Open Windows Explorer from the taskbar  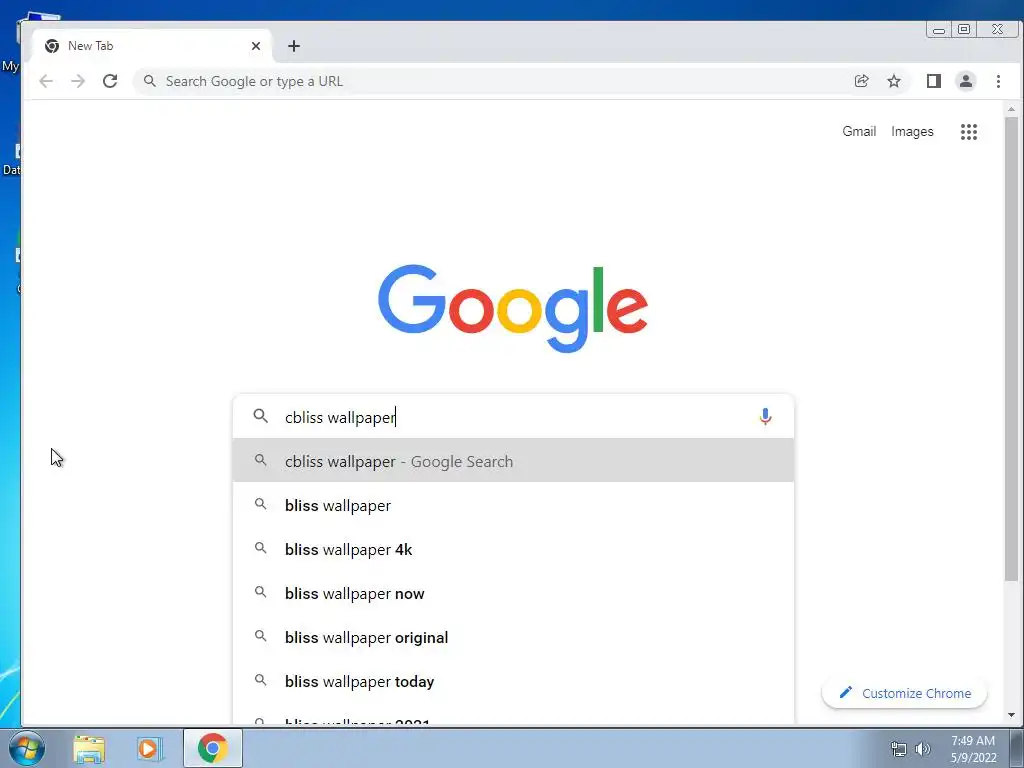(x=89, y=748)
